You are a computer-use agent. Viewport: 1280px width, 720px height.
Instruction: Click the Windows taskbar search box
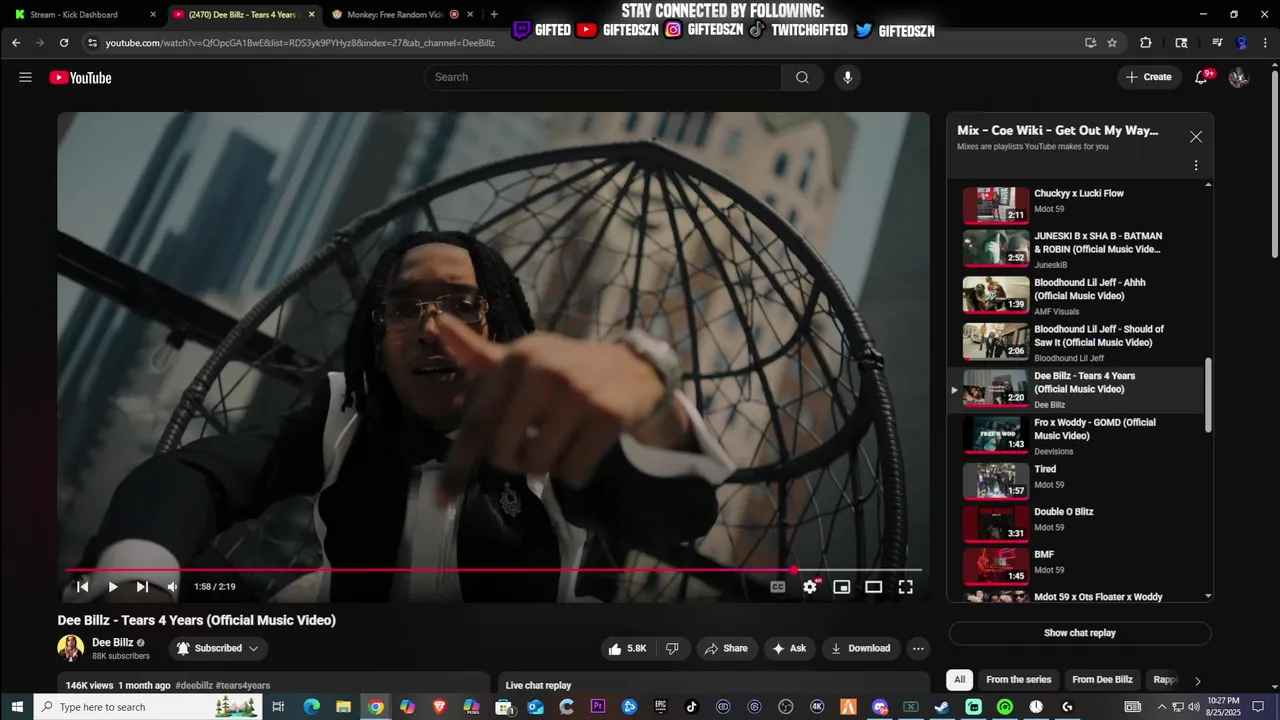148,707
